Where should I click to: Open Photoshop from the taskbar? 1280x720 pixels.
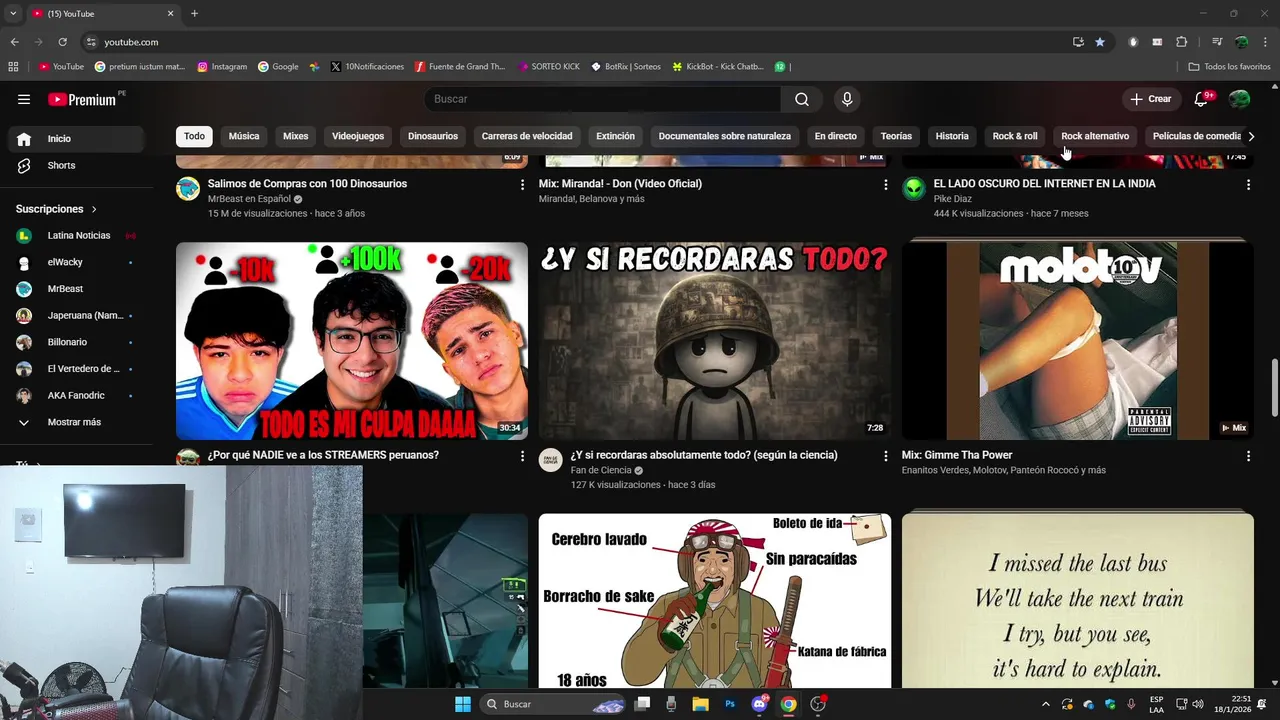pos(730,704)
